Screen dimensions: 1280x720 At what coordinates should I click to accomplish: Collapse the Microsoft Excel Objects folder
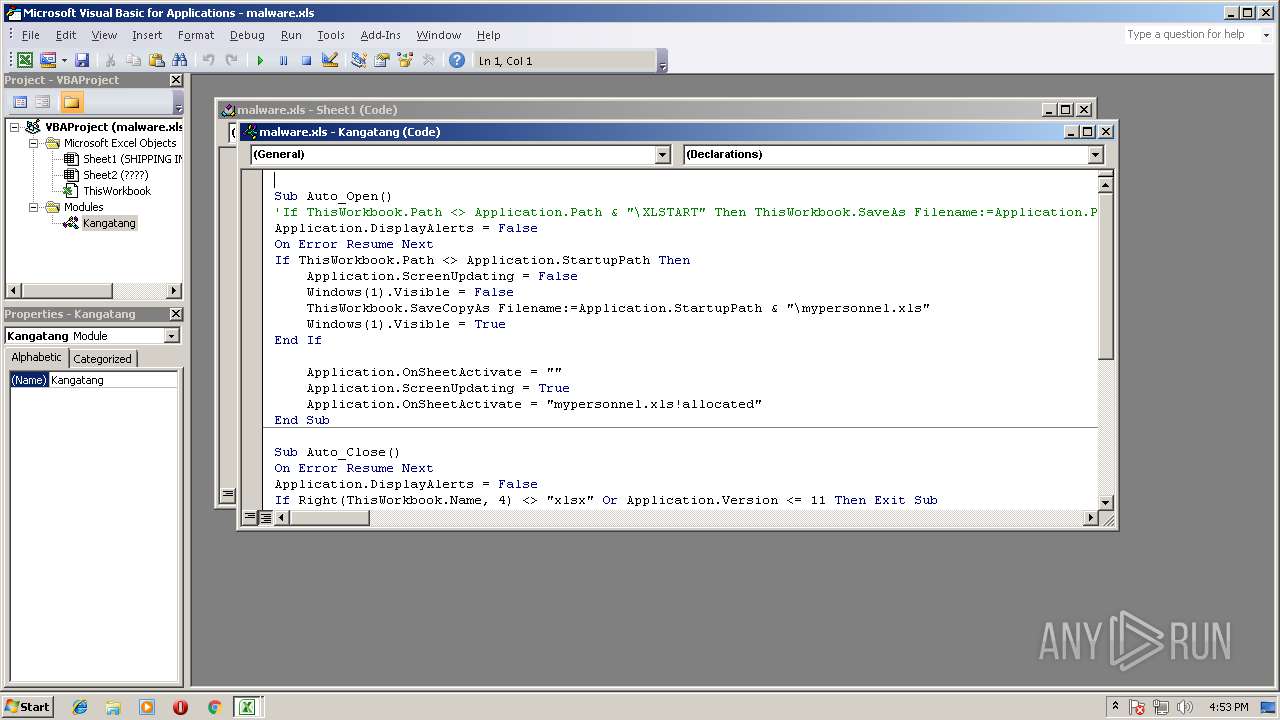coord(33,143)
